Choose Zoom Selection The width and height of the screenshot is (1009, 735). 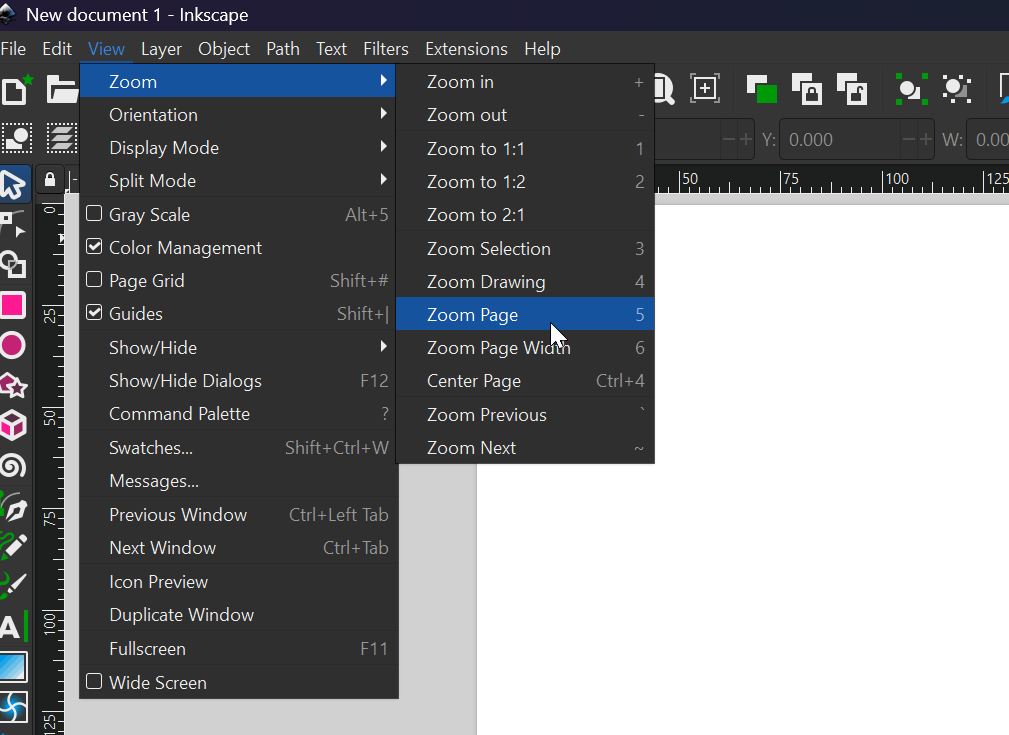point(525,248)
